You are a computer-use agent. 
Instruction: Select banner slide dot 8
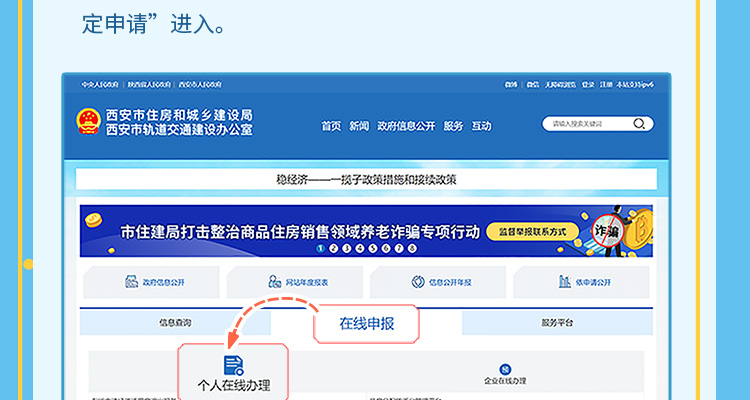412,249
